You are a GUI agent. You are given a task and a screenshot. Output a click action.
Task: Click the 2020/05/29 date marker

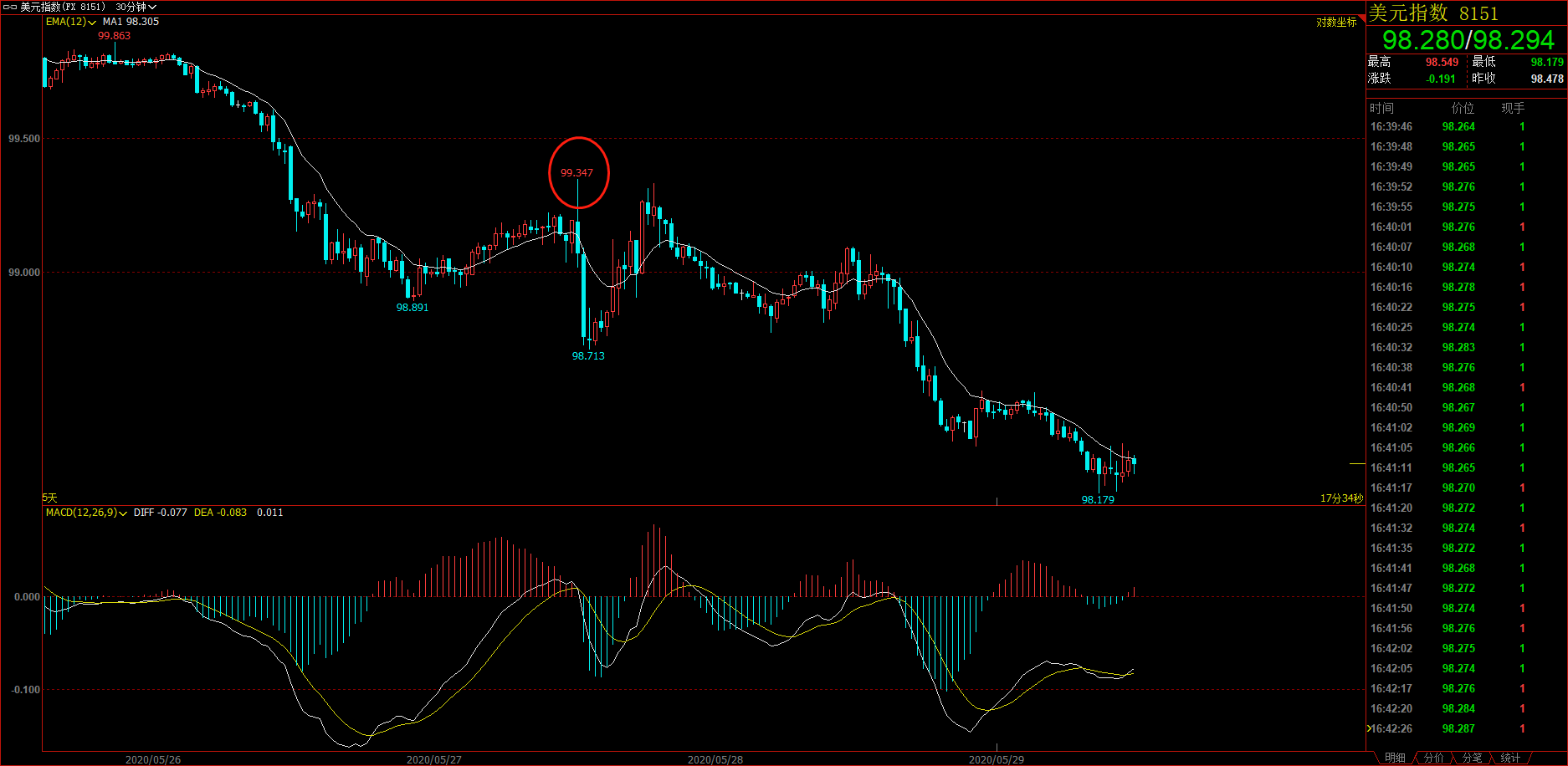(x=997, y=760)
